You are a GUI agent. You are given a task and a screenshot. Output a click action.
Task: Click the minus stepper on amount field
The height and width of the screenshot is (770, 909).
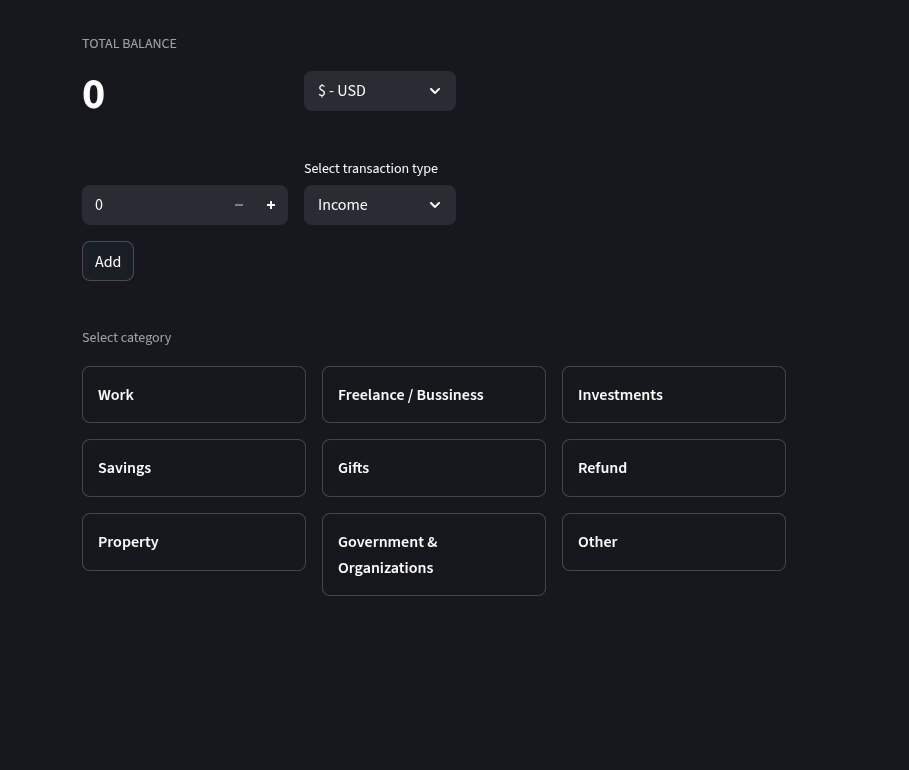[x=239, y=205]
